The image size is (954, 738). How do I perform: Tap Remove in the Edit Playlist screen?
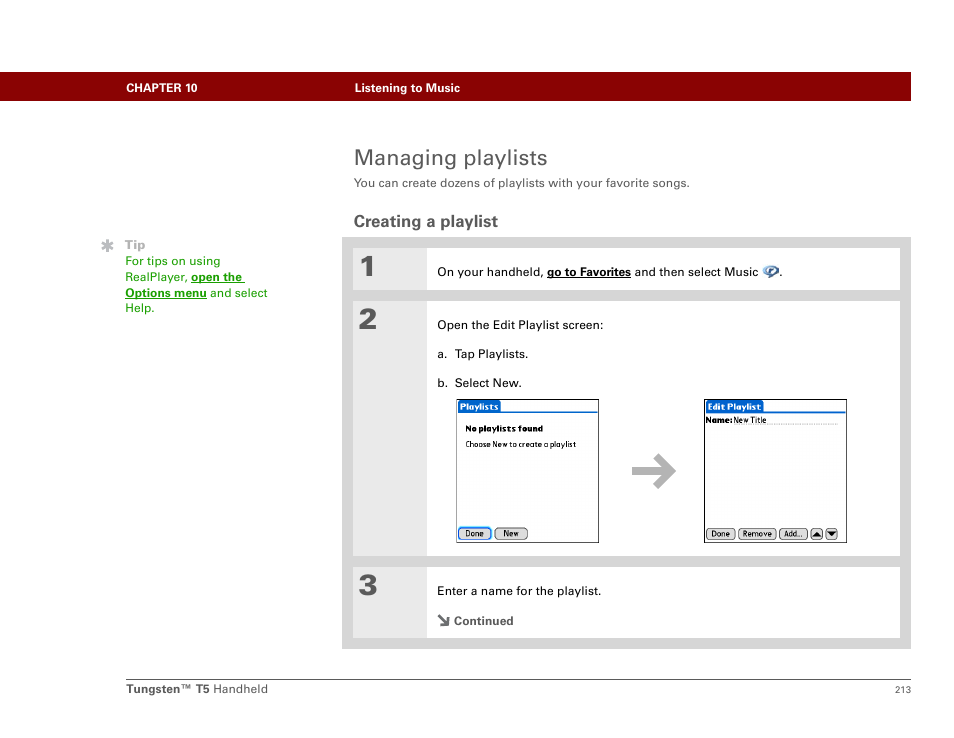(757, 534)
